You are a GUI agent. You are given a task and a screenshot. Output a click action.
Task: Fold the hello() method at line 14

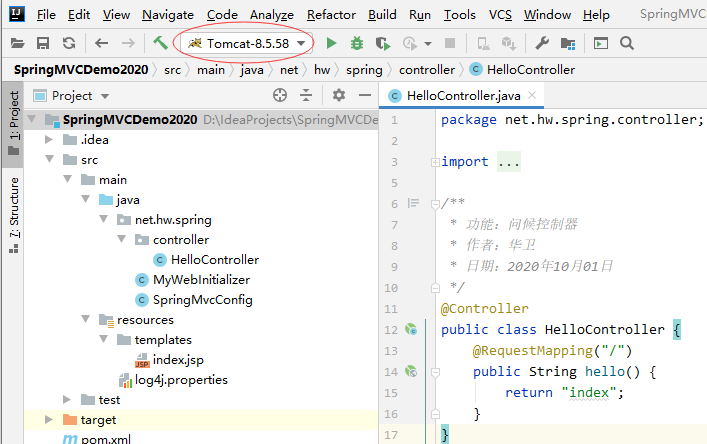(435, 372)
